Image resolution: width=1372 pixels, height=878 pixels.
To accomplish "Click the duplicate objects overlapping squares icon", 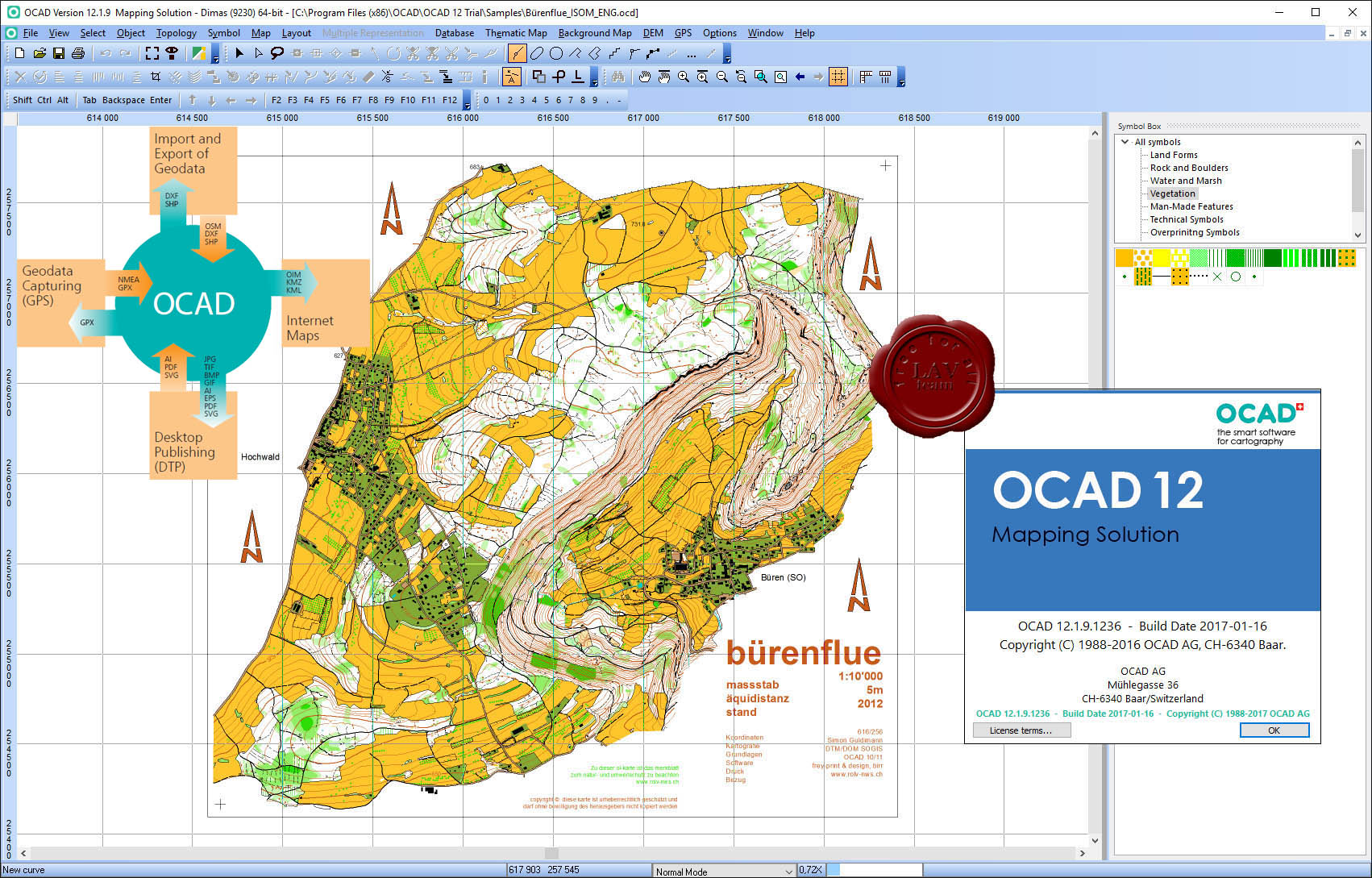I will coord(539,77).
